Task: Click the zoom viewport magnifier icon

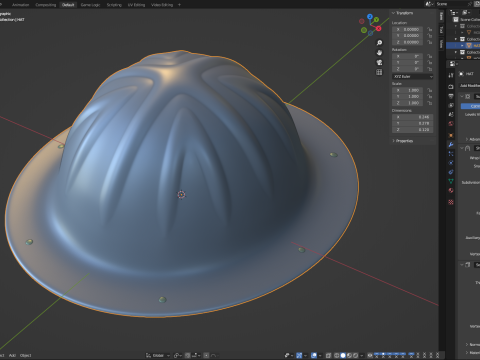Action: coord(379,43)
